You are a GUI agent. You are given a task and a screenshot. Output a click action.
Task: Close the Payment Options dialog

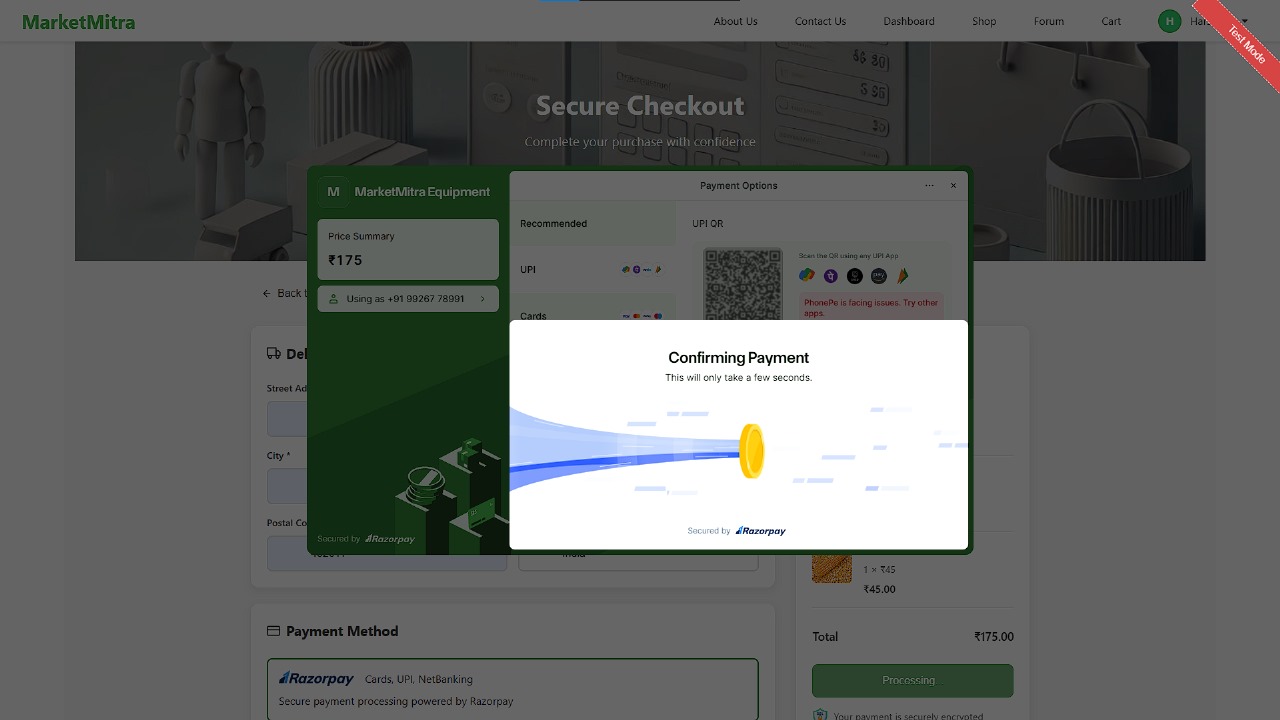953,185
